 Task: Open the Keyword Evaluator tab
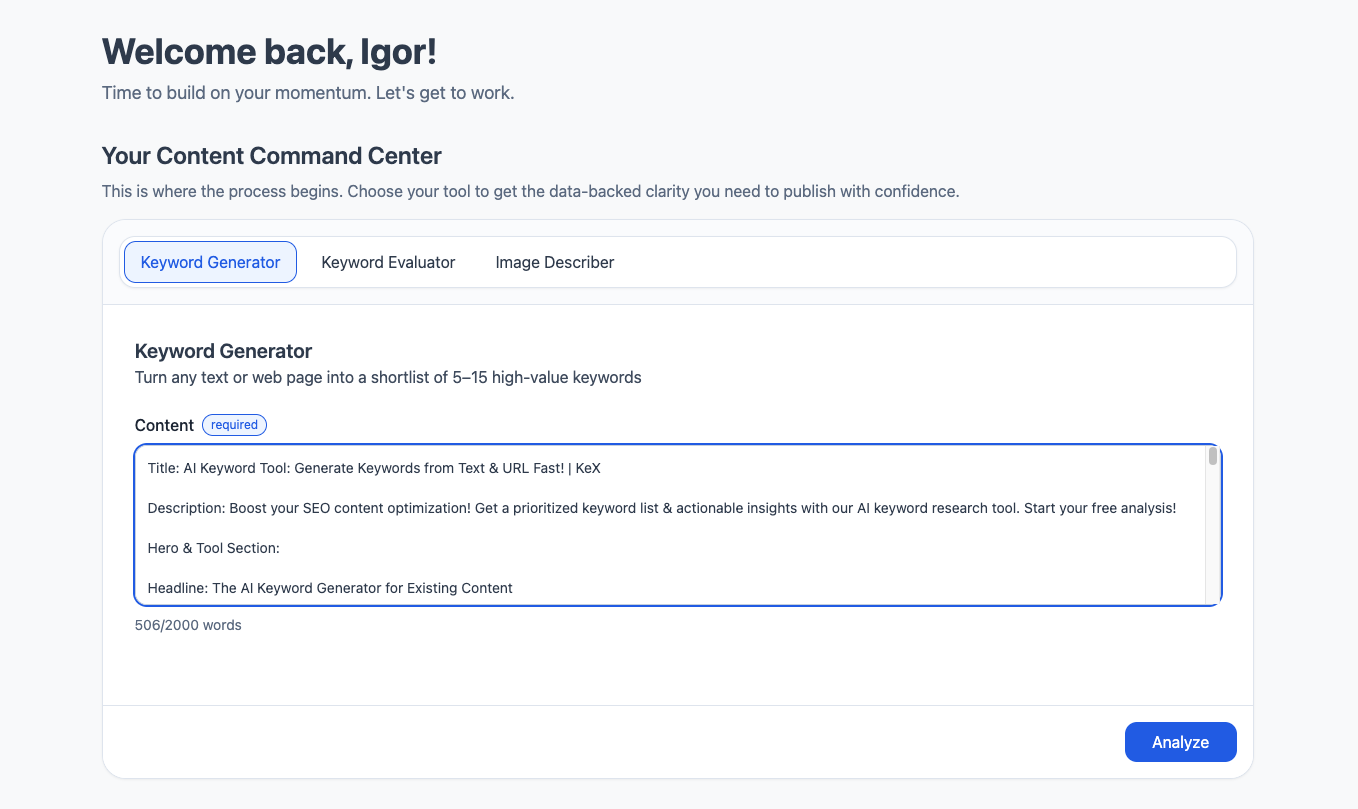(388, 262)
